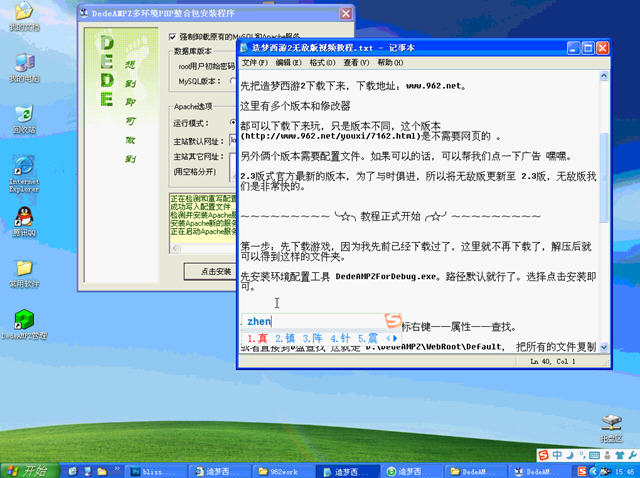This screenshot has height=478, width=640.
Task: Click the user account icon on the Sogou bar
Action: point(607,455)
